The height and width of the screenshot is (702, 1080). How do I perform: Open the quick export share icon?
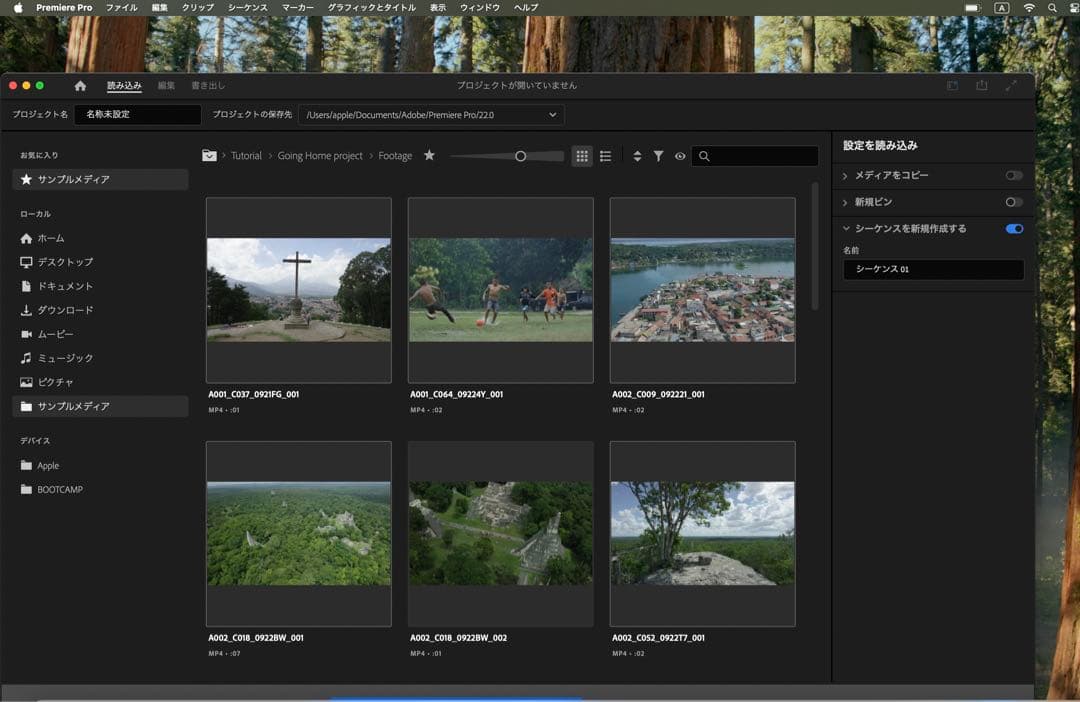click(982, 86)
